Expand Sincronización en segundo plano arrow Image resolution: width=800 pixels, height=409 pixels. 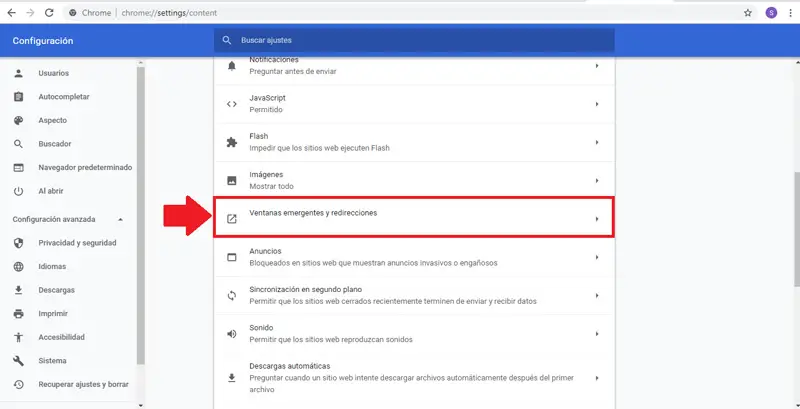(x=596, y=295)
